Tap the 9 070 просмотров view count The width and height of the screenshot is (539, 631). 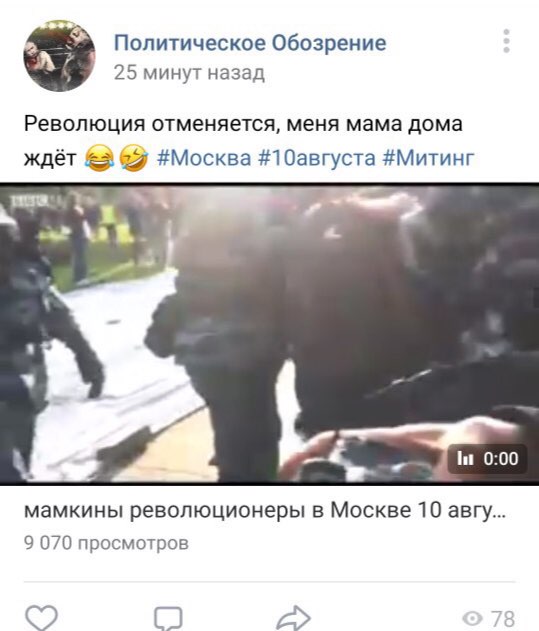pyautogui.click(x=106, y=543)
